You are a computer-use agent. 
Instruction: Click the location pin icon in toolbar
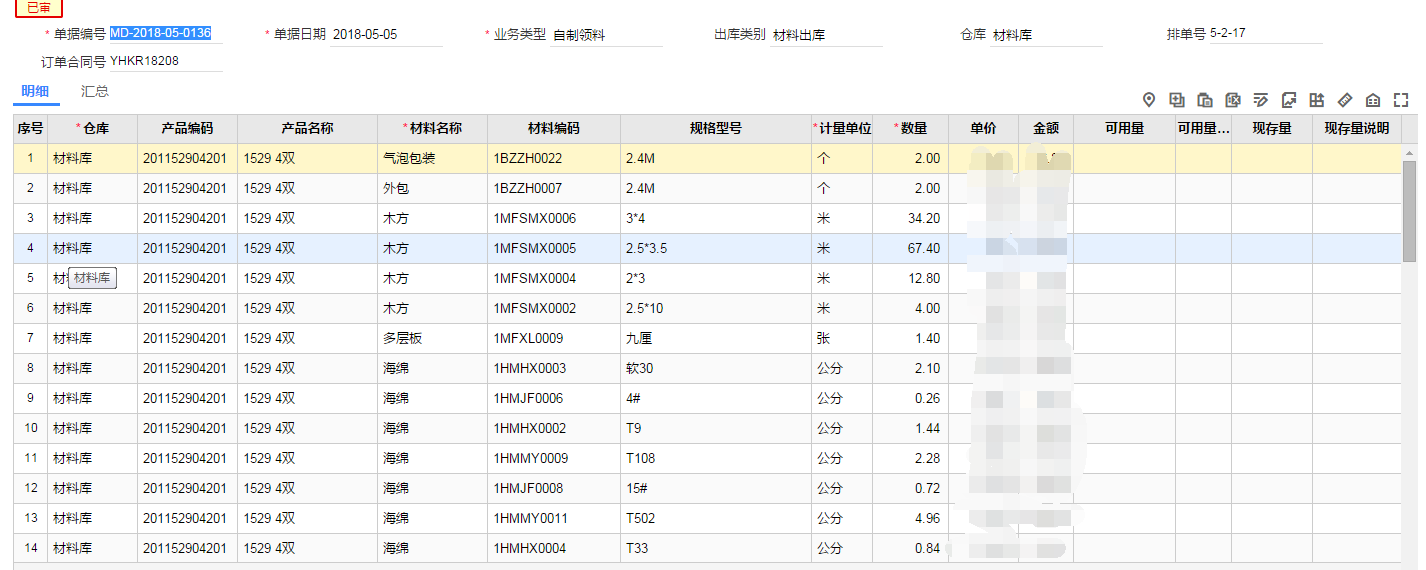tap(1149, 100)
